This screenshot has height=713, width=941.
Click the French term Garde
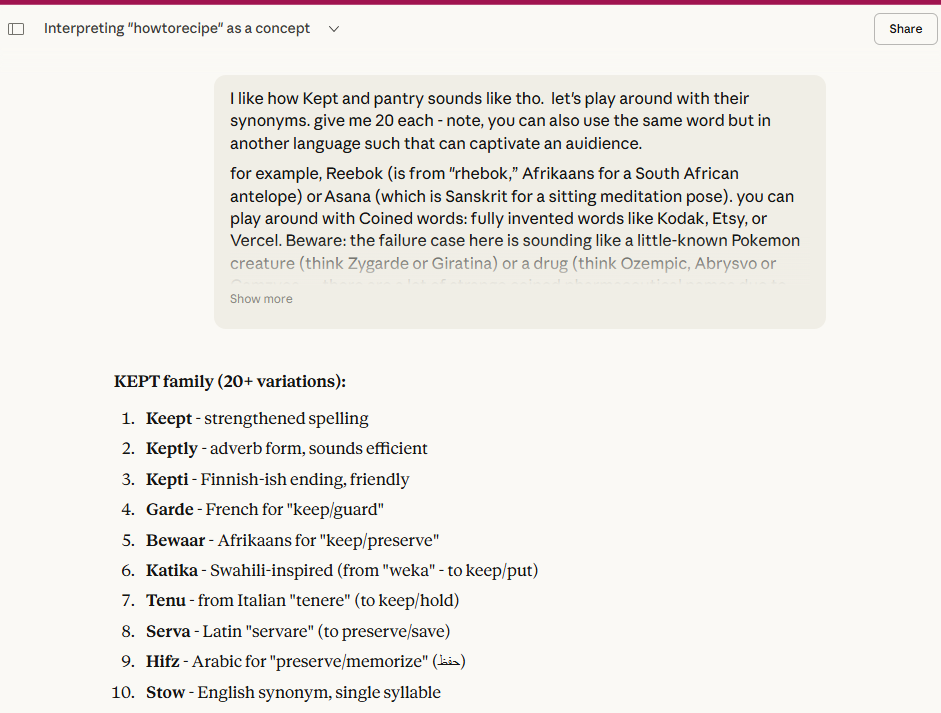(169, 509)
